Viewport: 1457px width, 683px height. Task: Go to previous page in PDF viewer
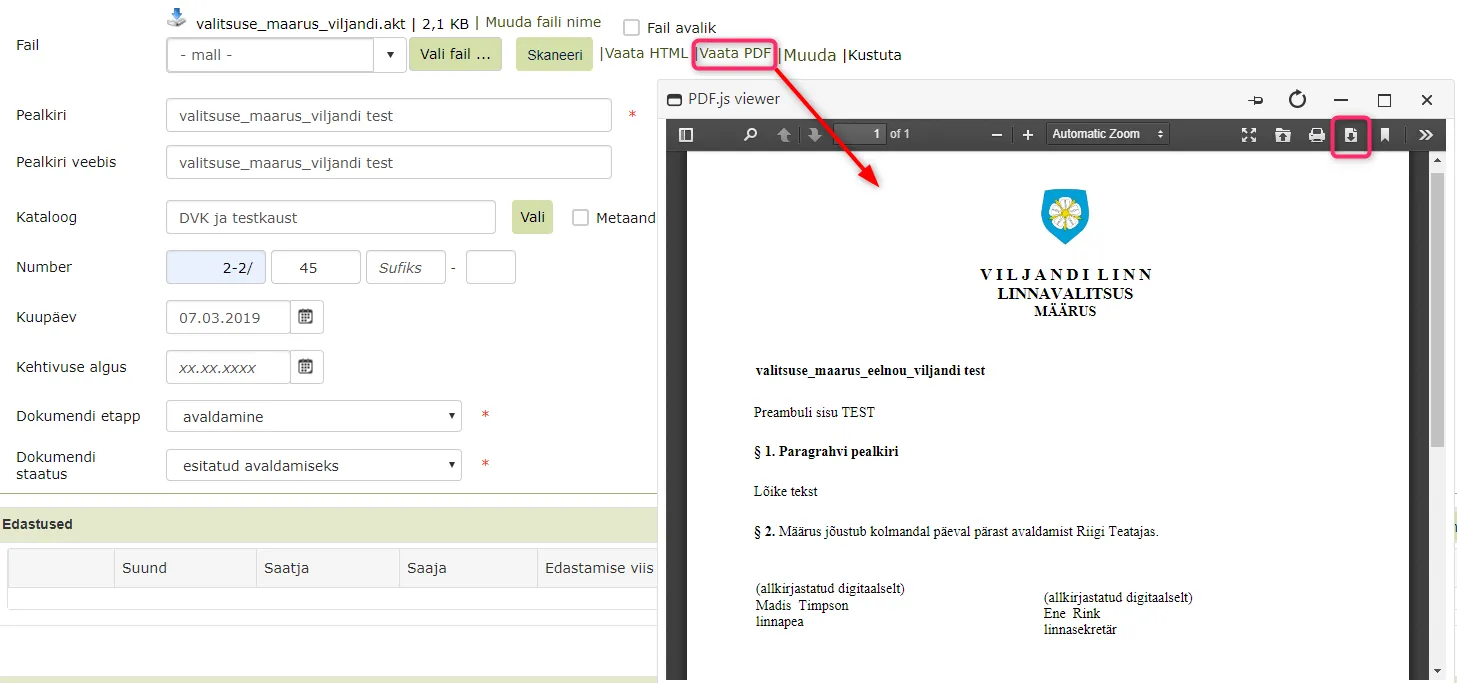tap(784, 135)
